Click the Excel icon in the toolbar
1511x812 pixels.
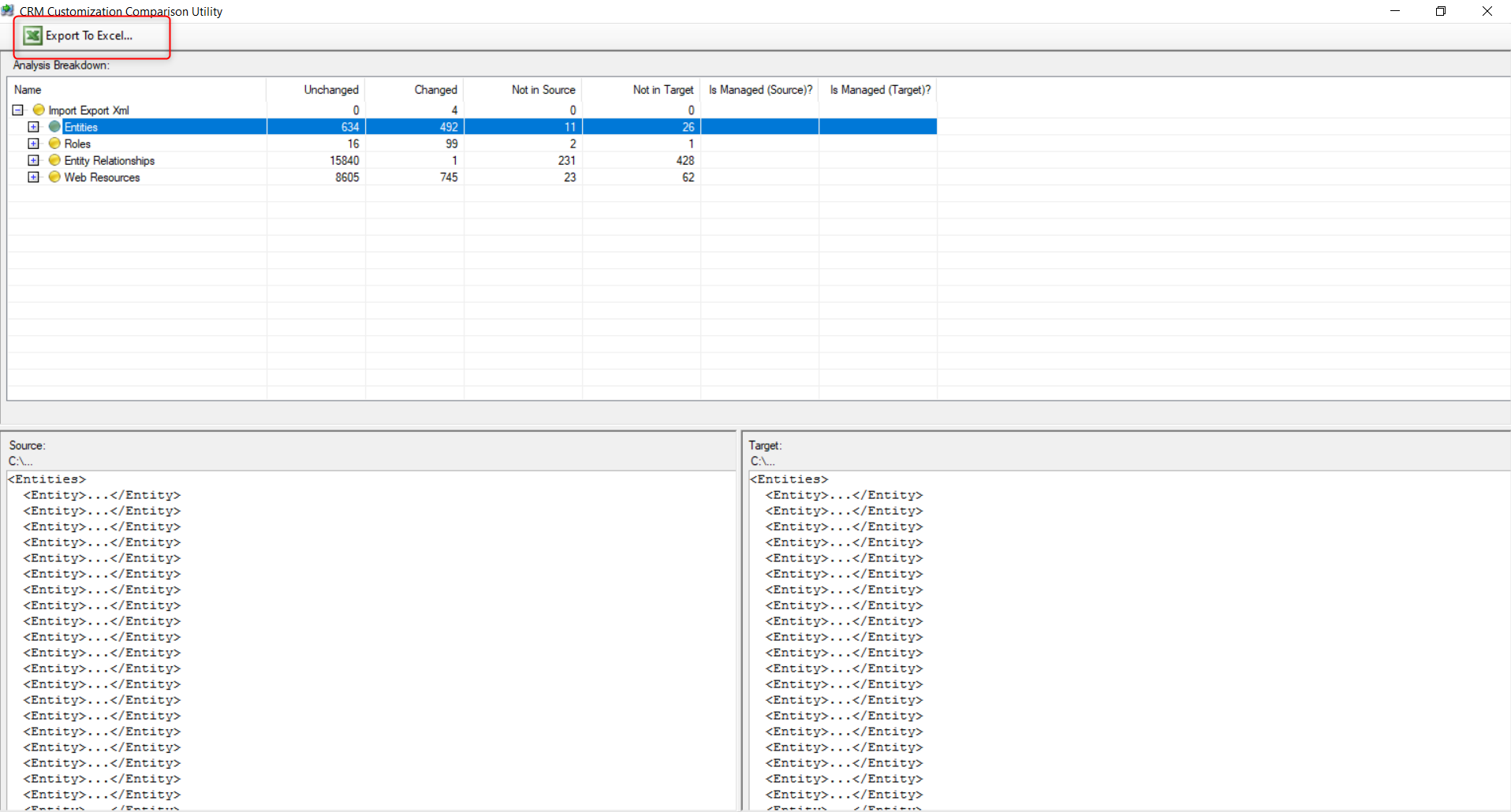(x=32, y=35)
